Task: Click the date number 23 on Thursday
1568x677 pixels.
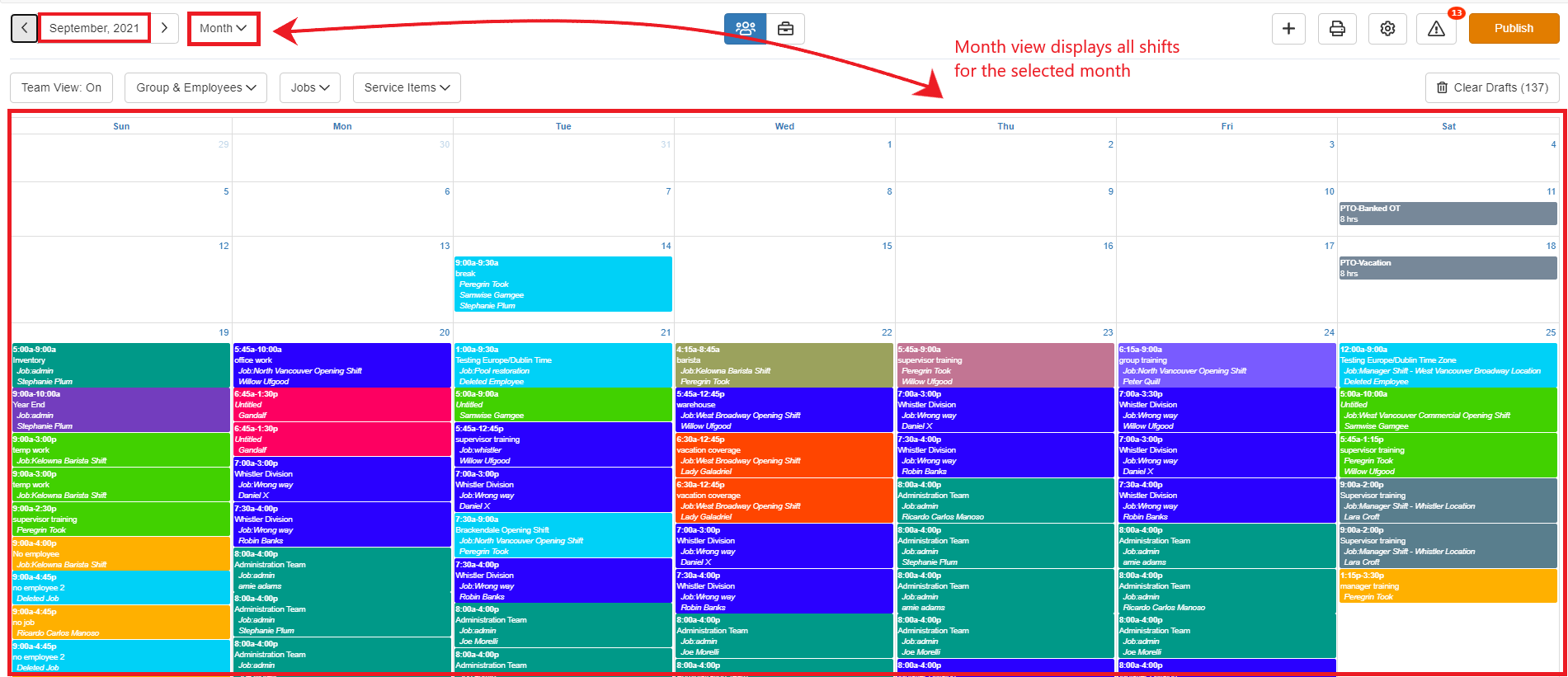Action: pyautogui.click(x=1108, y=332)
